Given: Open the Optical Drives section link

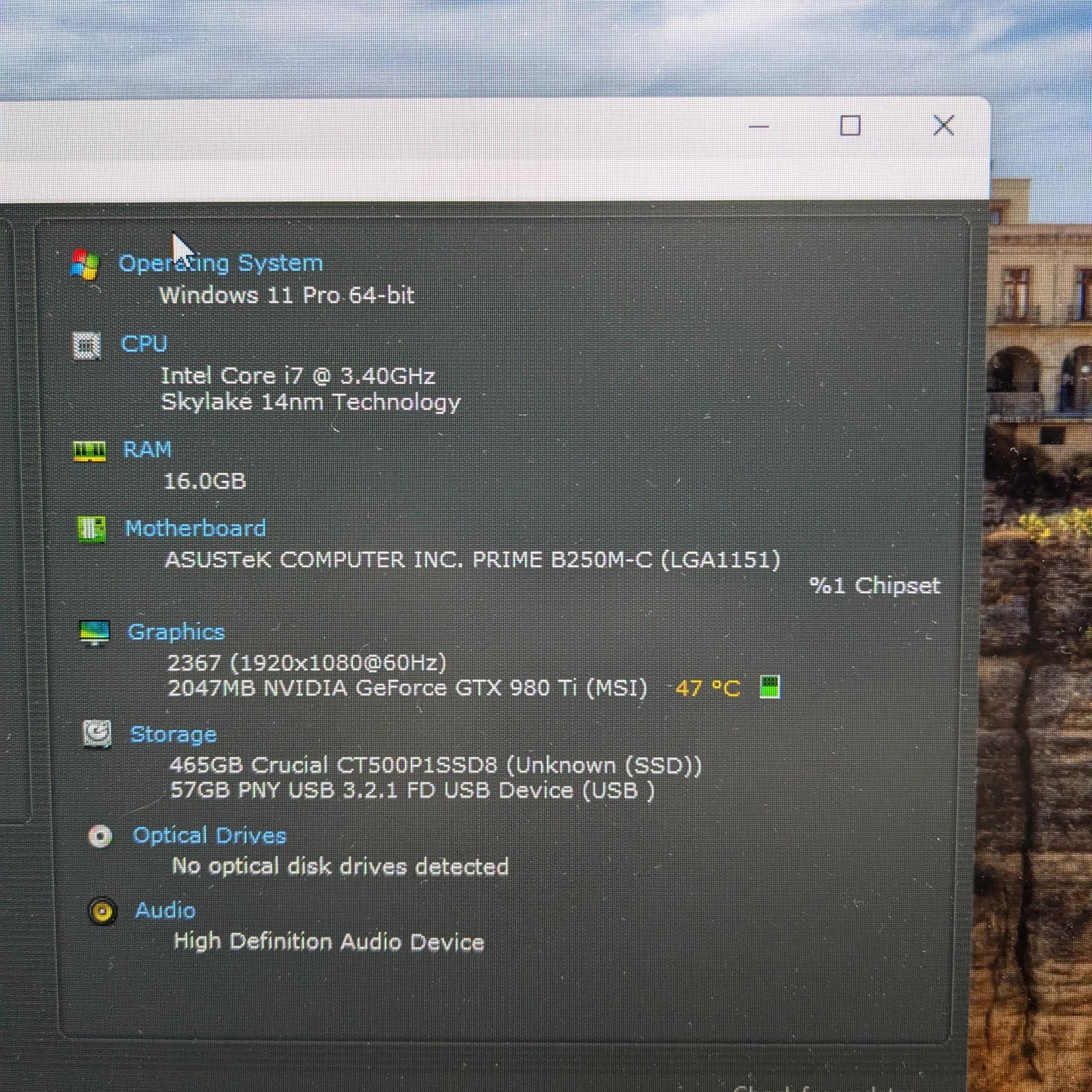Looking at the screenshot, I should click(209, 836).
